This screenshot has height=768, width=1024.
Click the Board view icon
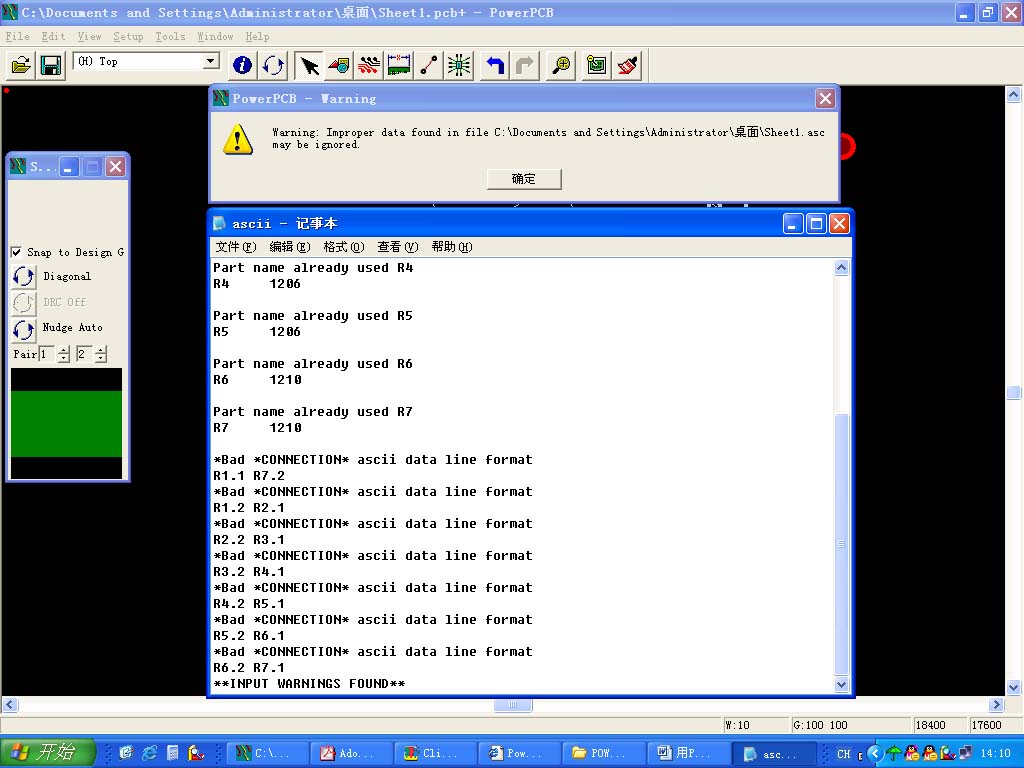click(x=596, y=65)
